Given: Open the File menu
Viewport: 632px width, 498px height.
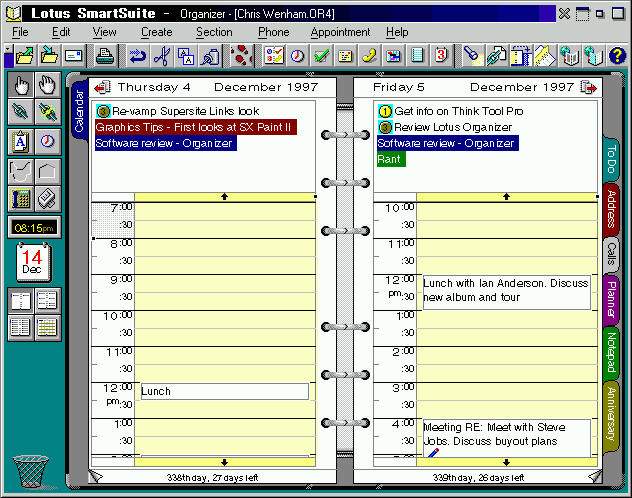Looking at the screenshot, I should coord(20,32).
